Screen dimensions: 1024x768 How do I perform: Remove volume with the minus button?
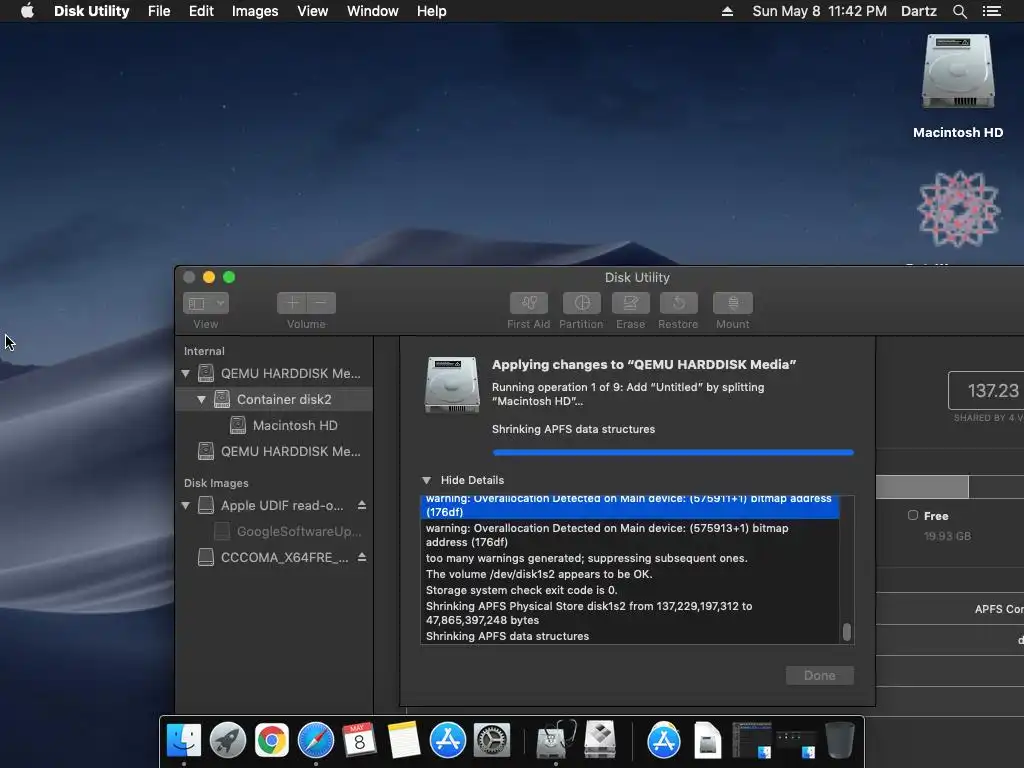tap(321, 303)
